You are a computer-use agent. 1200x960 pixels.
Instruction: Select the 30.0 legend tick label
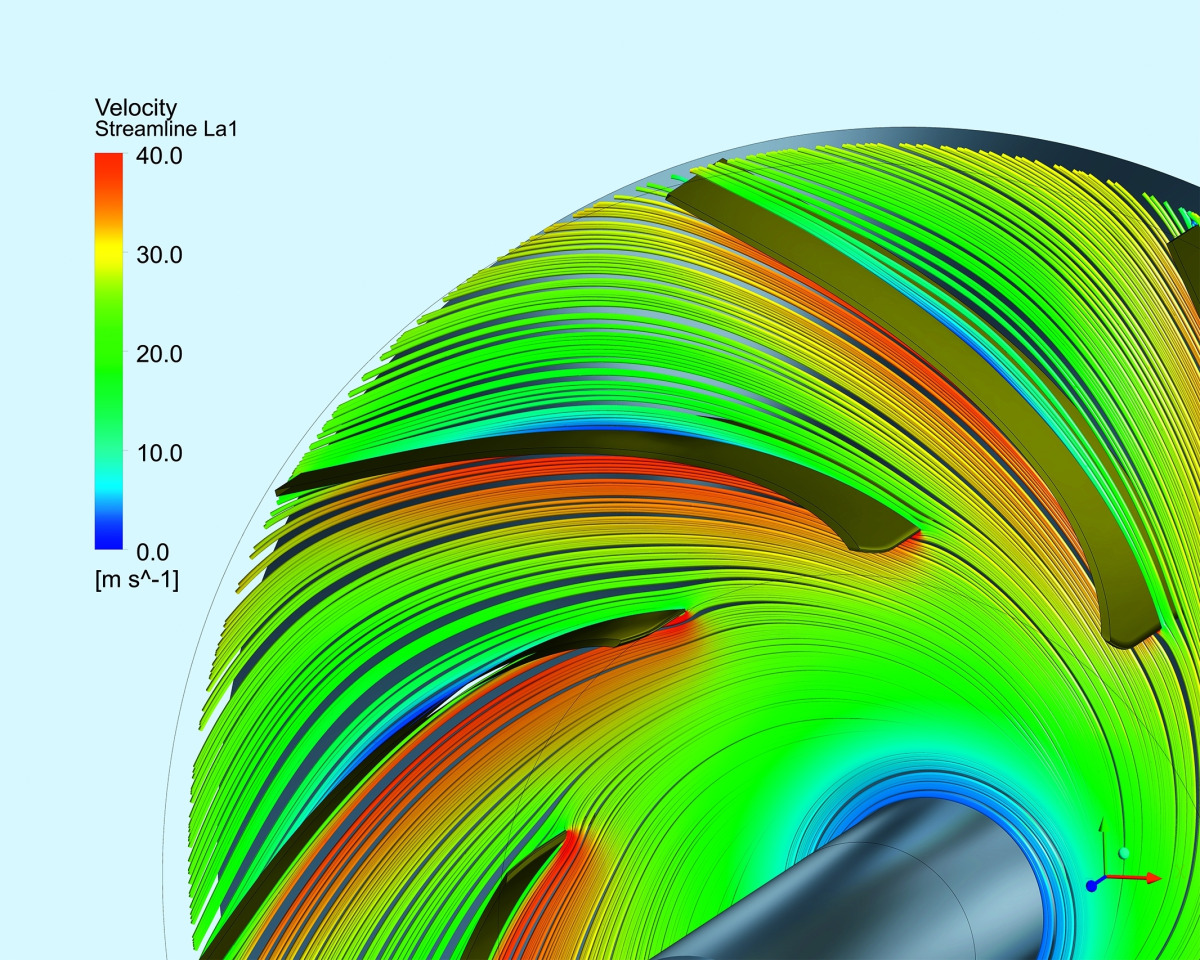[x=159, y=255]
